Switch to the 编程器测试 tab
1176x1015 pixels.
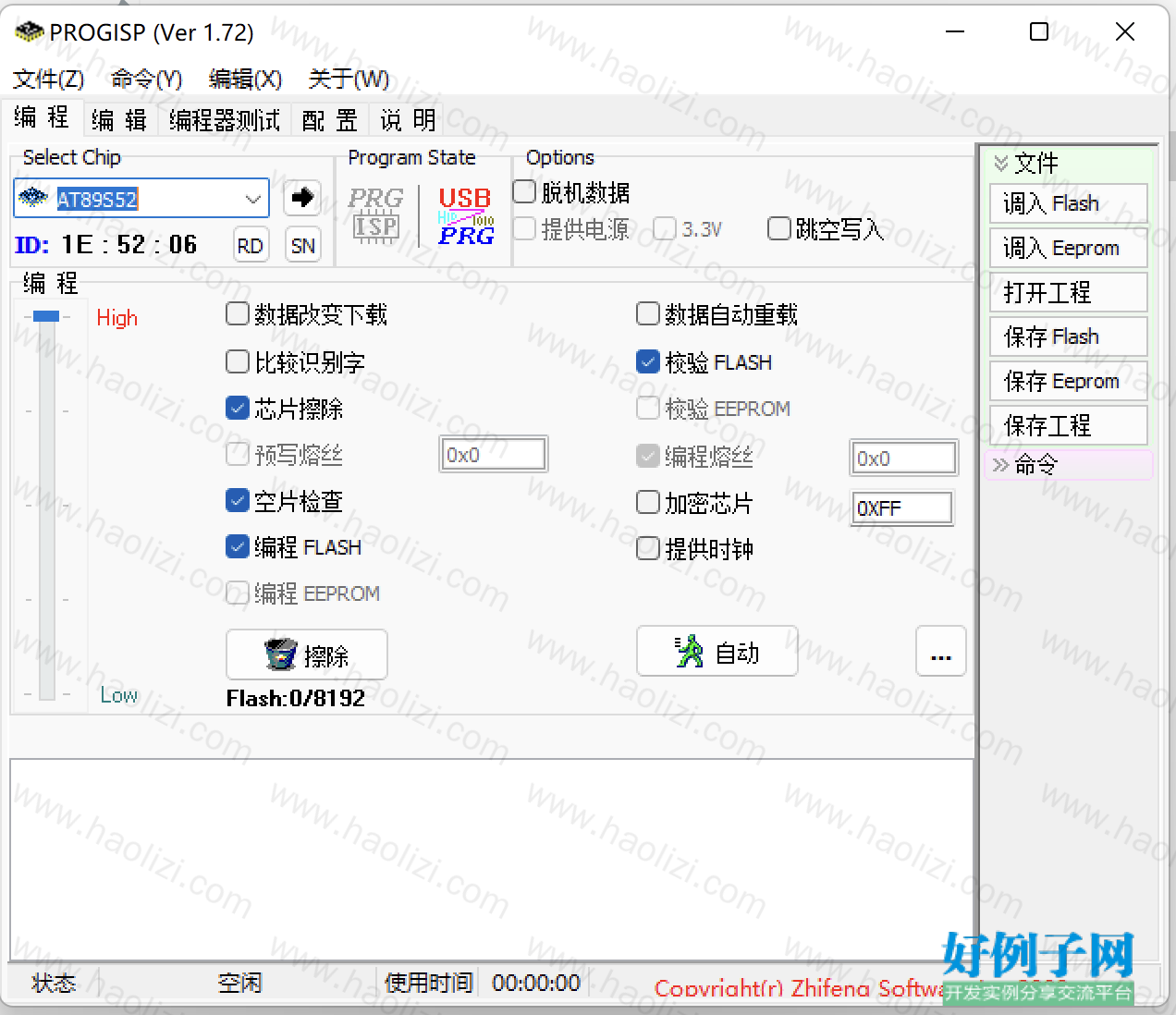[x=224, y=120]
